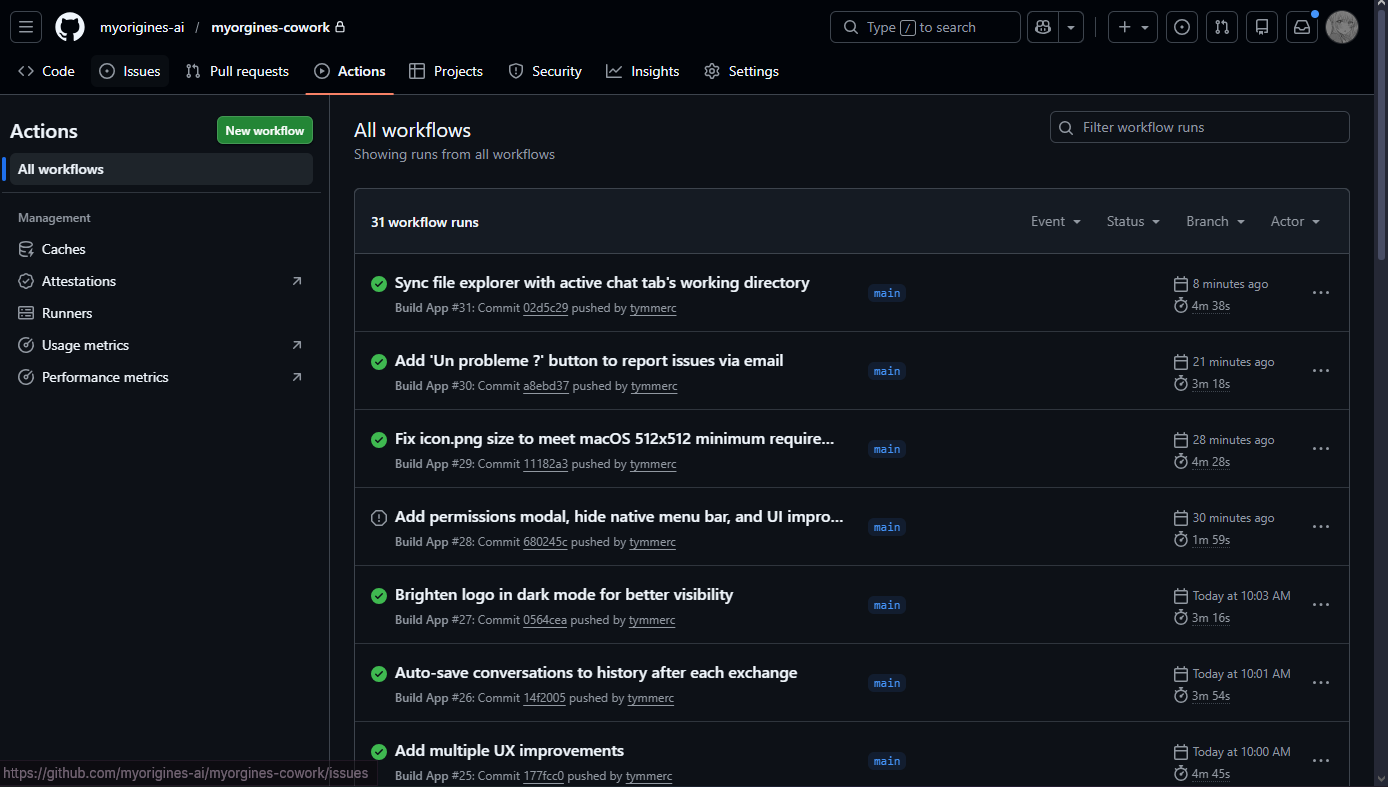Click the success status icon for Build App #30
1388x787 pixels.
coord(379,362)
